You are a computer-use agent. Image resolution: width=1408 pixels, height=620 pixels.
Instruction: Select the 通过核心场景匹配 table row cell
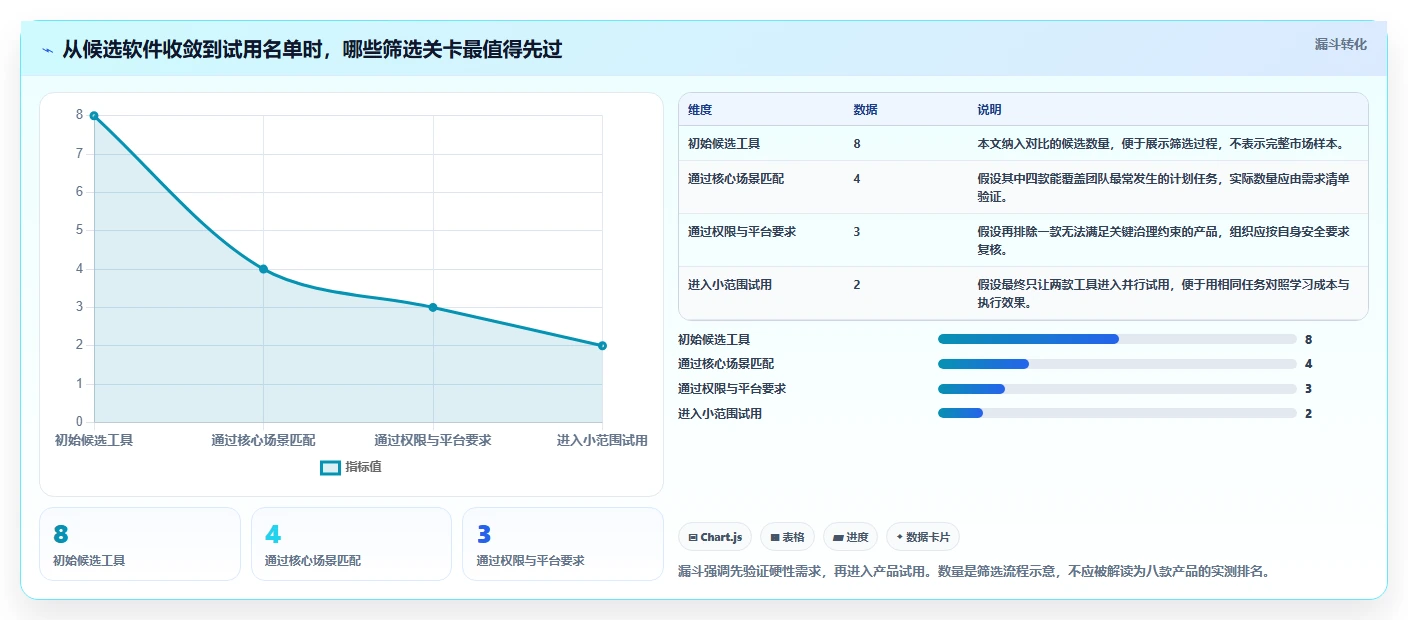tap(736, 179)
